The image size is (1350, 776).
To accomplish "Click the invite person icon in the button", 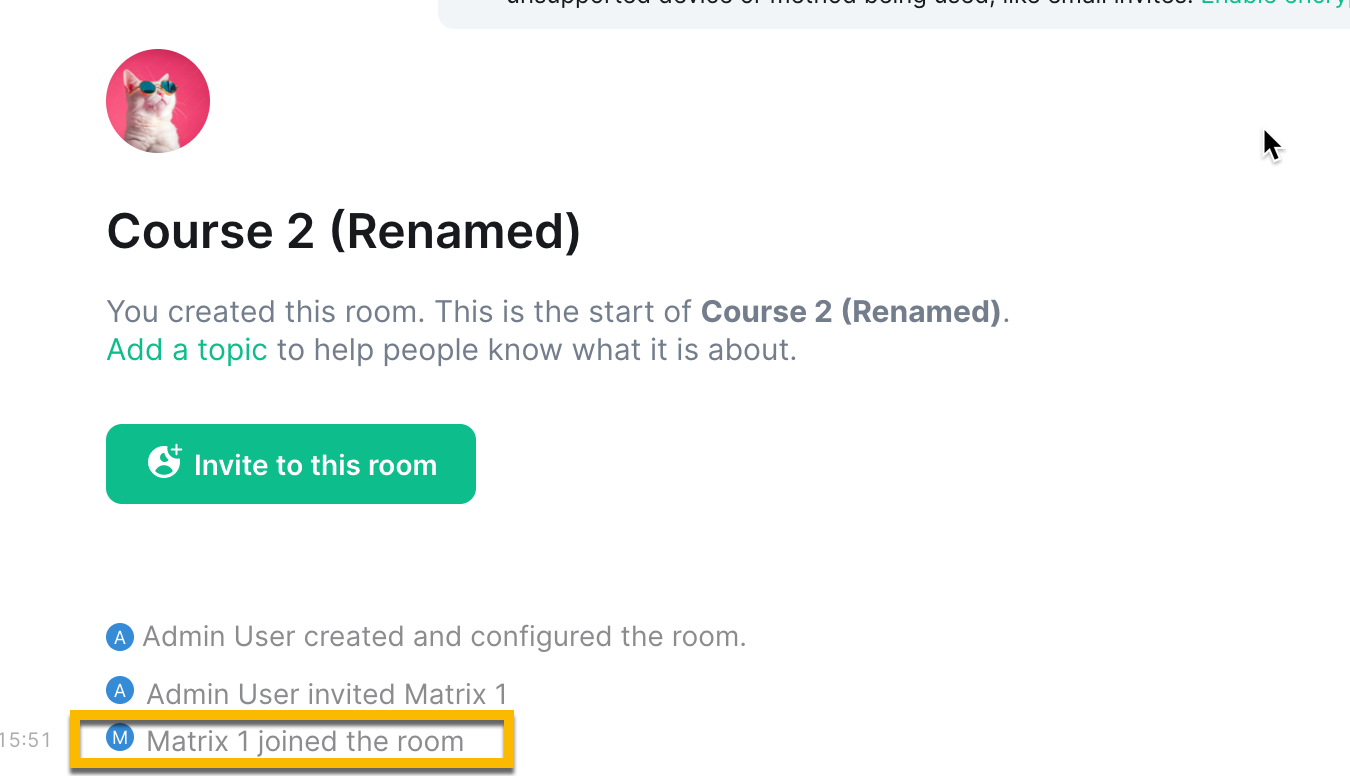I will click(164, 463).
